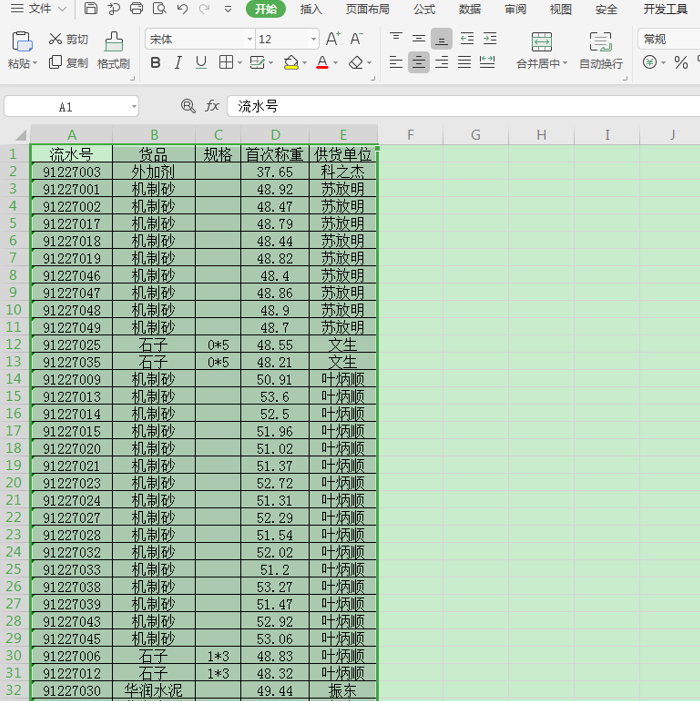This screenshot has height=701, width=700.
Task: Apply cell borders icon
Action: point(226,63)
